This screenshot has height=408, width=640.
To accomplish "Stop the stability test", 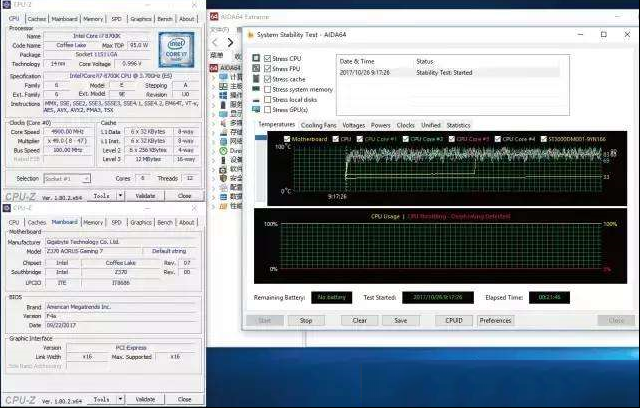I will (306, 320).
